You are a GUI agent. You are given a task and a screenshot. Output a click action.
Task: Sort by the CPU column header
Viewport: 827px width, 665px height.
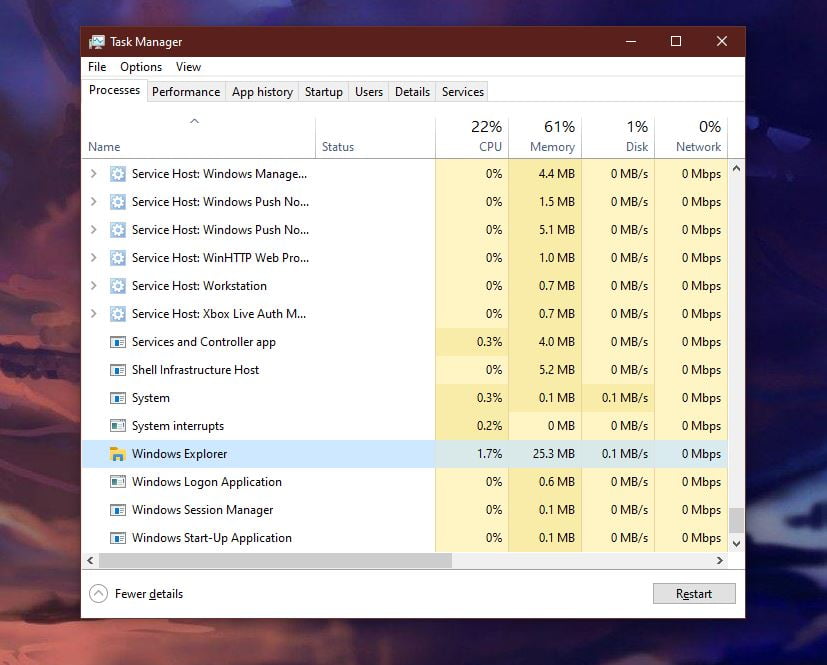pos(472,137)
